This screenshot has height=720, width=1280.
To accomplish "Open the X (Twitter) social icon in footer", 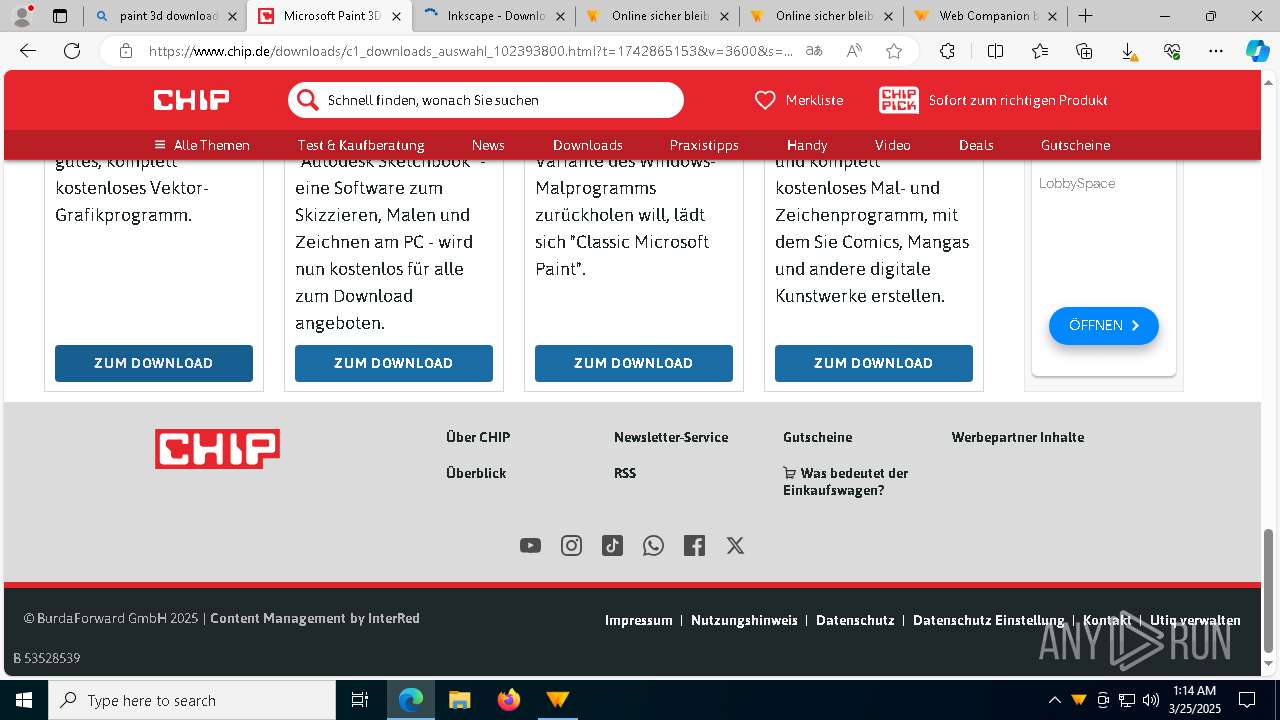I will click(735, 545).
